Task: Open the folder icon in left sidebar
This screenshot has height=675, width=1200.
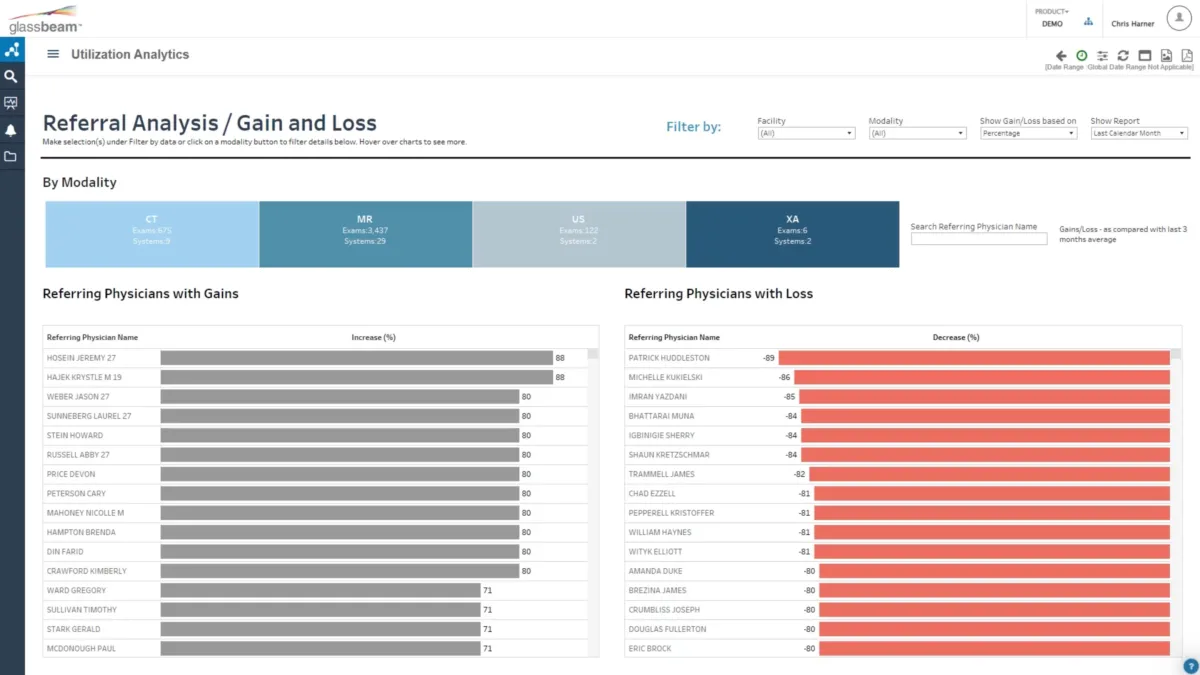Action: point(12,157)
